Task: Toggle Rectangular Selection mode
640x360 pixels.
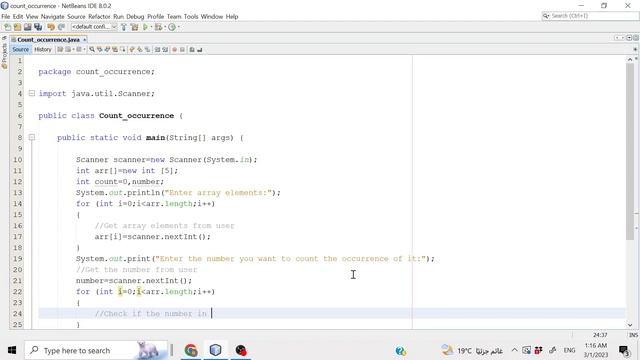Action: tap(123, 49)
